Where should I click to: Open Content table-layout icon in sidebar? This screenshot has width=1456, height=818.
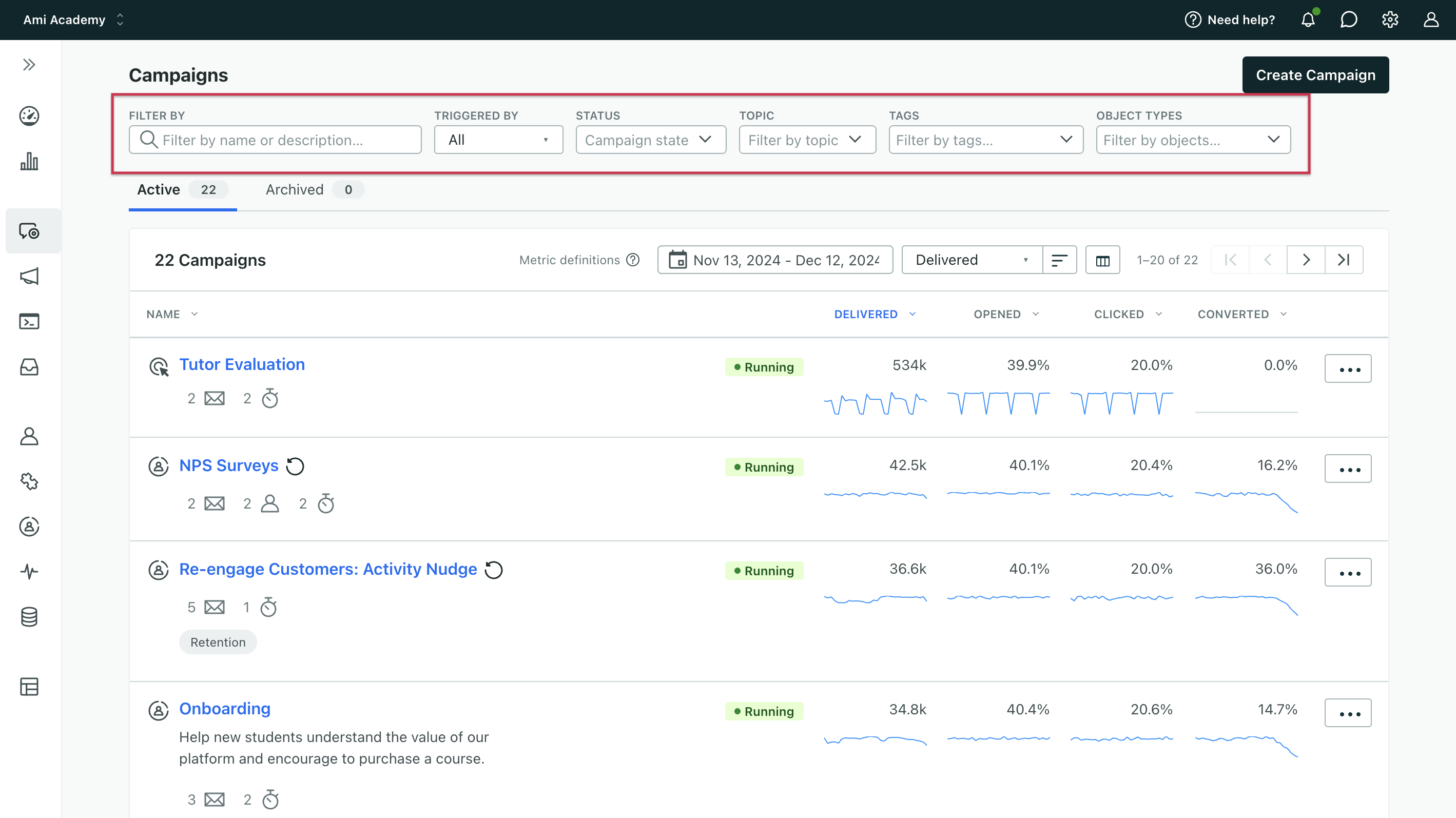[x=29, y=686]
